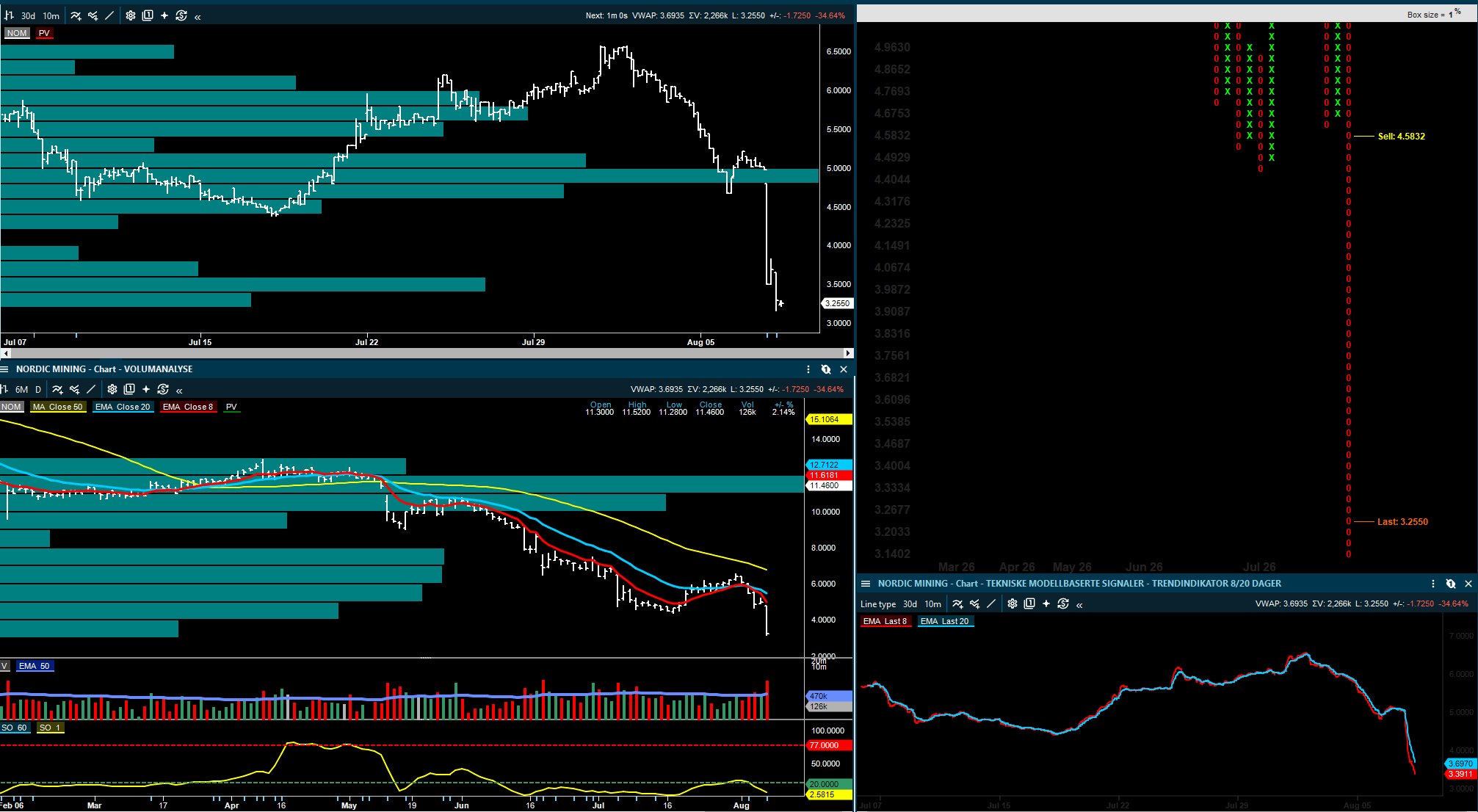Toggle EMA Close 8 indicator tag
The width and height of the screenshot is (1478, 812).
click(x=188, y=407)
